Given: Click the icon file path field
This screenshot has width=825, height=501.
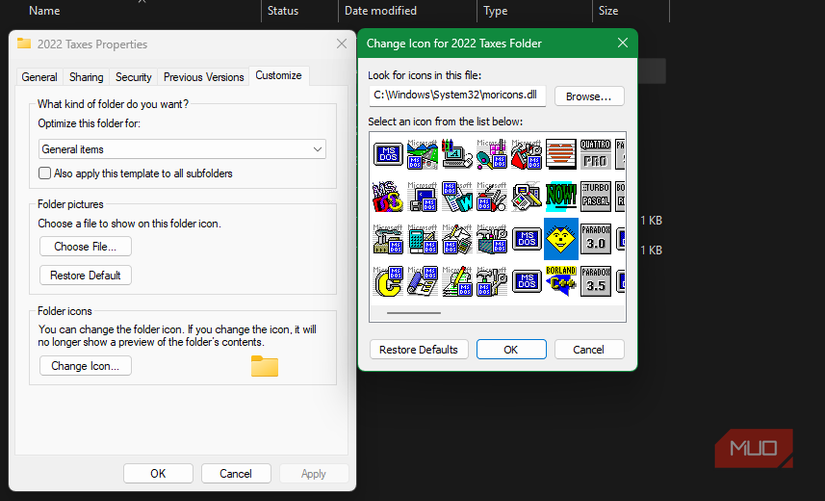Looking at the screenshot, I should (x=457, y=96).
